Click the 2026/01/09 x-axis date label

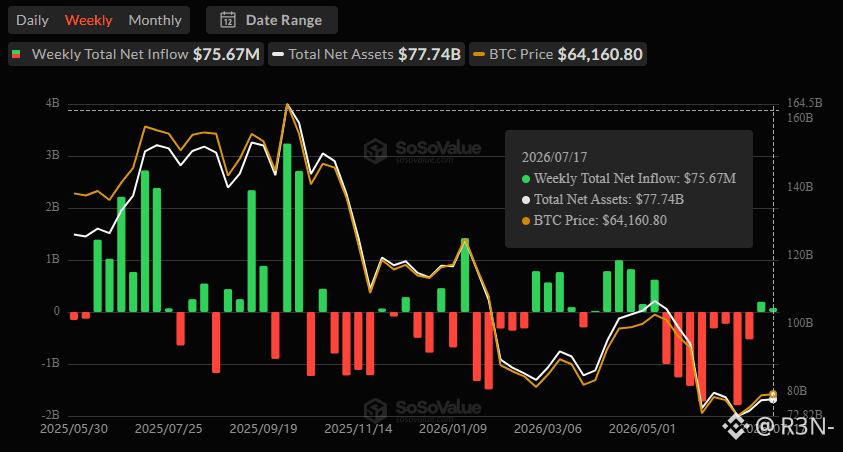pyautogui.click(x=453, y=429)
